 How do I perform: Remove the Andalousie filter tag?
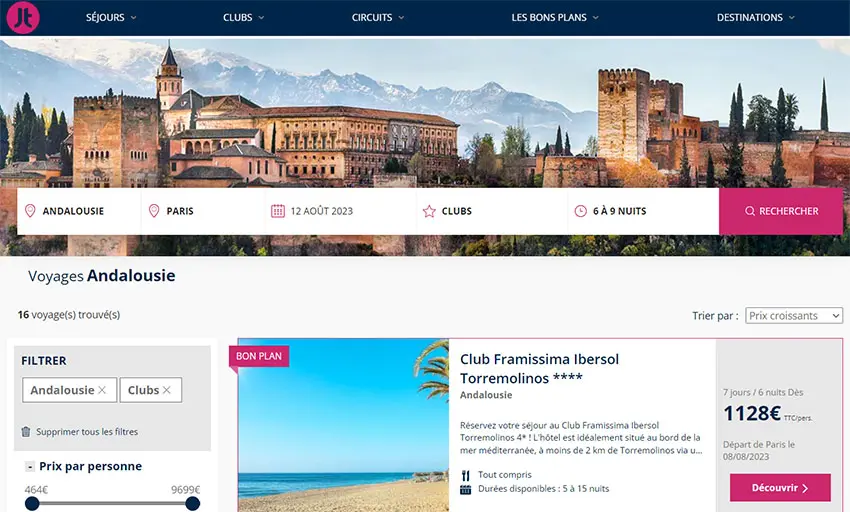tap(102, 390)
